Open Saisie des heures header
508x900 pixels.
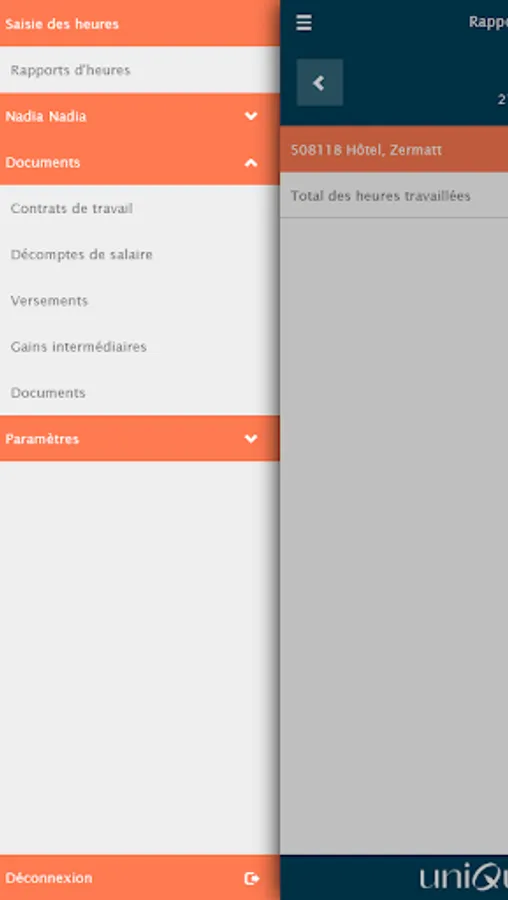pyautogui.click(x=139, y=24)
